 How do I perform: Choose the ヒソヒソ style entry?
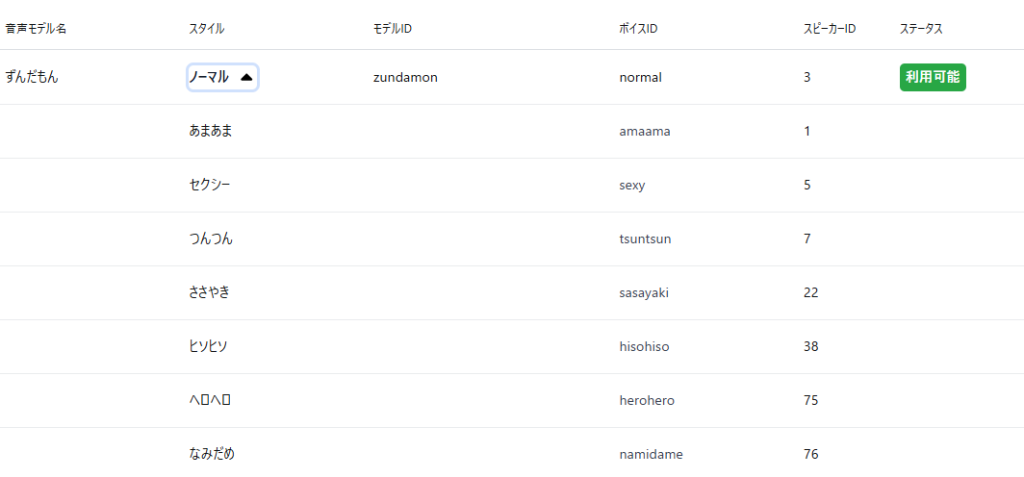click(x=208, y=346)
